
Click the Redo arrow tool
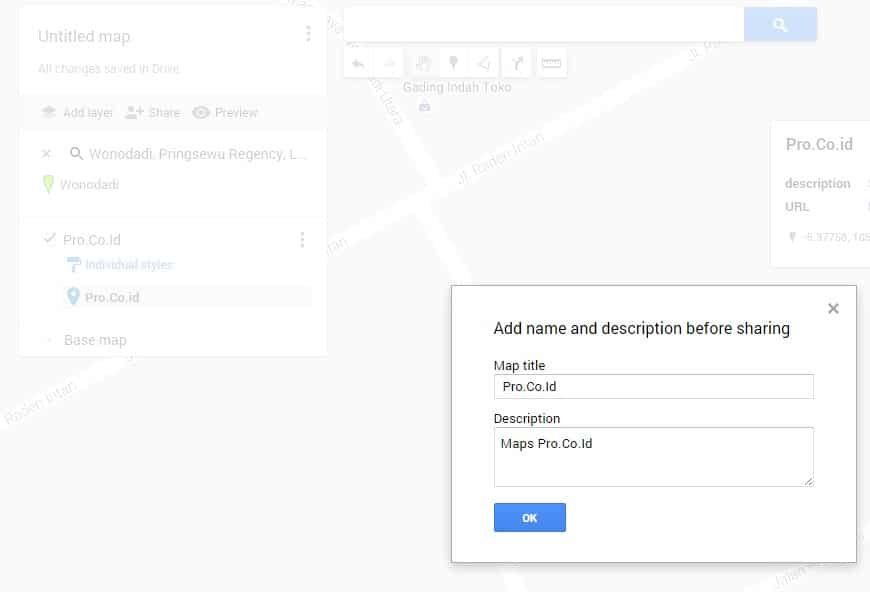pyautogui.click(x=390, y=63)
